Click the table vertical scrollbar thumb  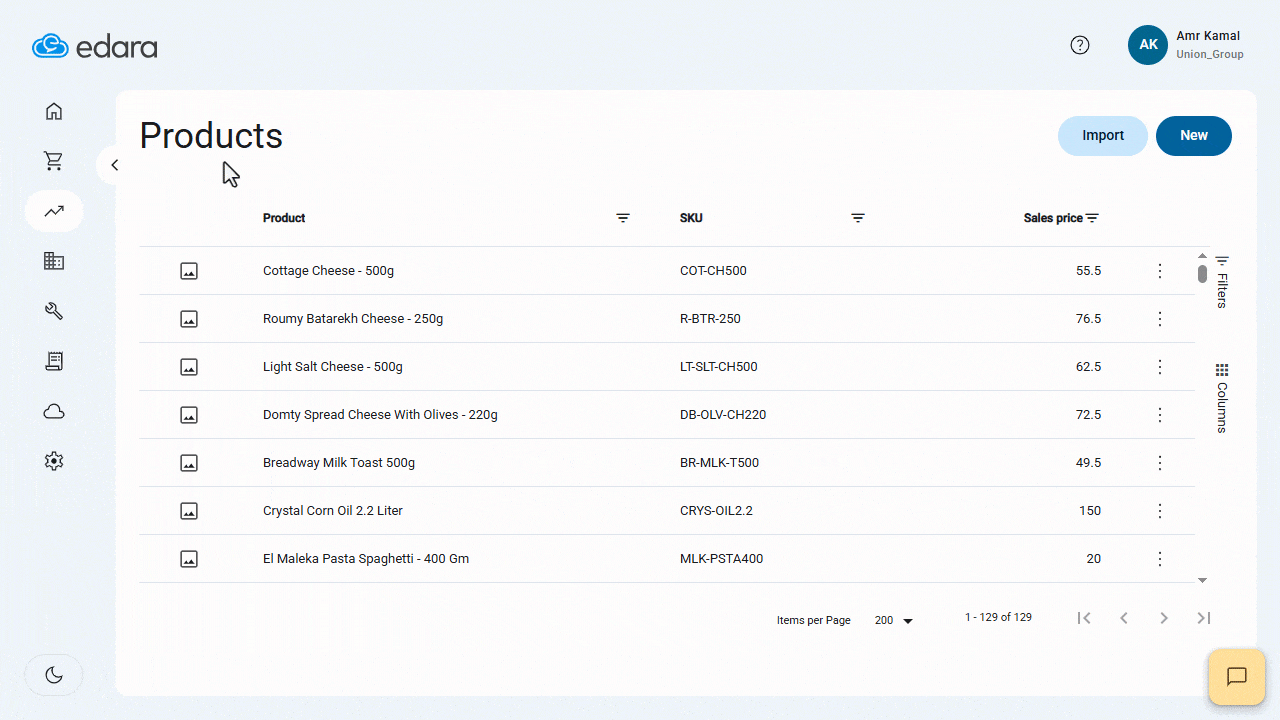click(1202, 273)
